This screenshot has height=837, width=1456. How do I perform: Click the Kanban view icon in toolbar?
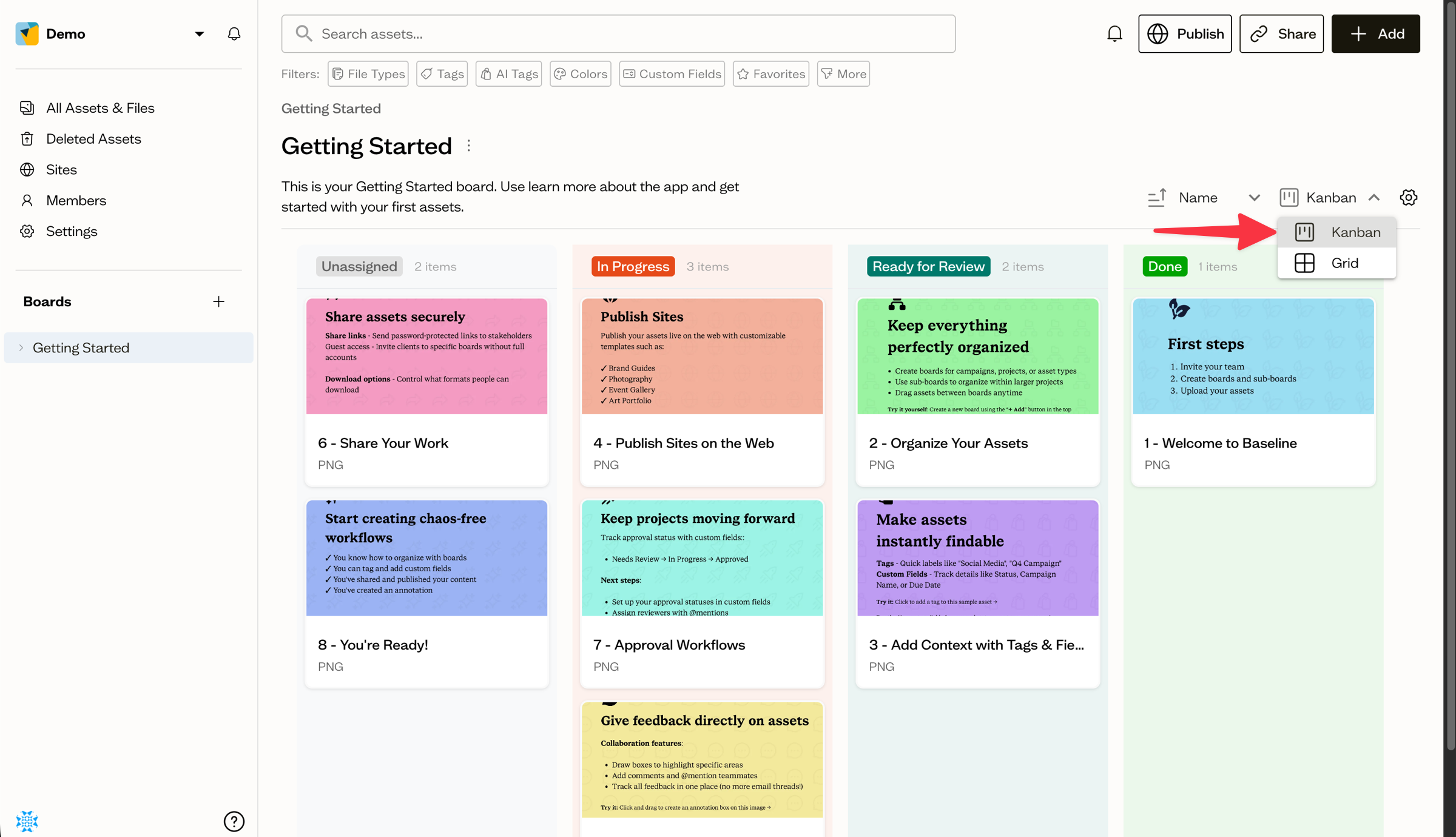pos(1289,198)
